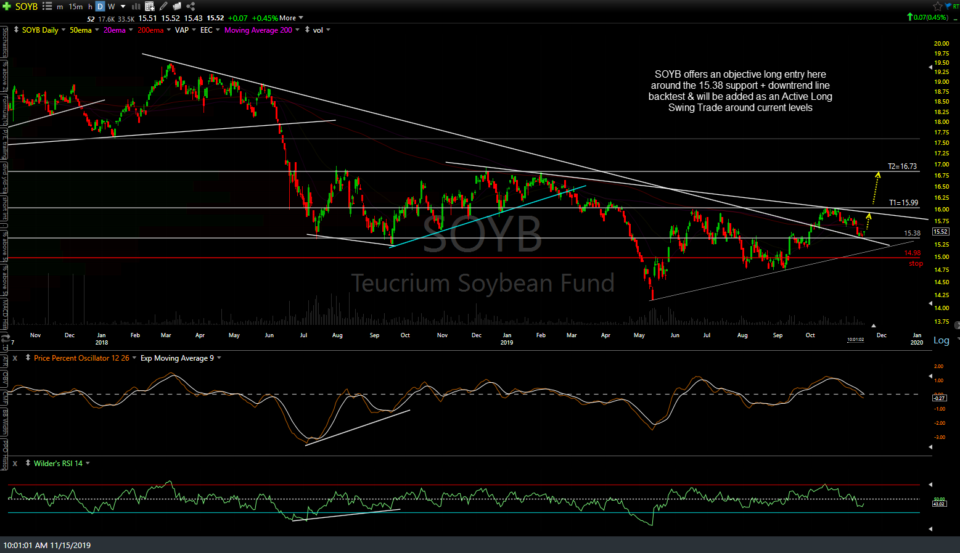Screen dimensions: 960x553
Task: Click move-pane arrows beside Wilder's RSI
Action: [28, 463]
